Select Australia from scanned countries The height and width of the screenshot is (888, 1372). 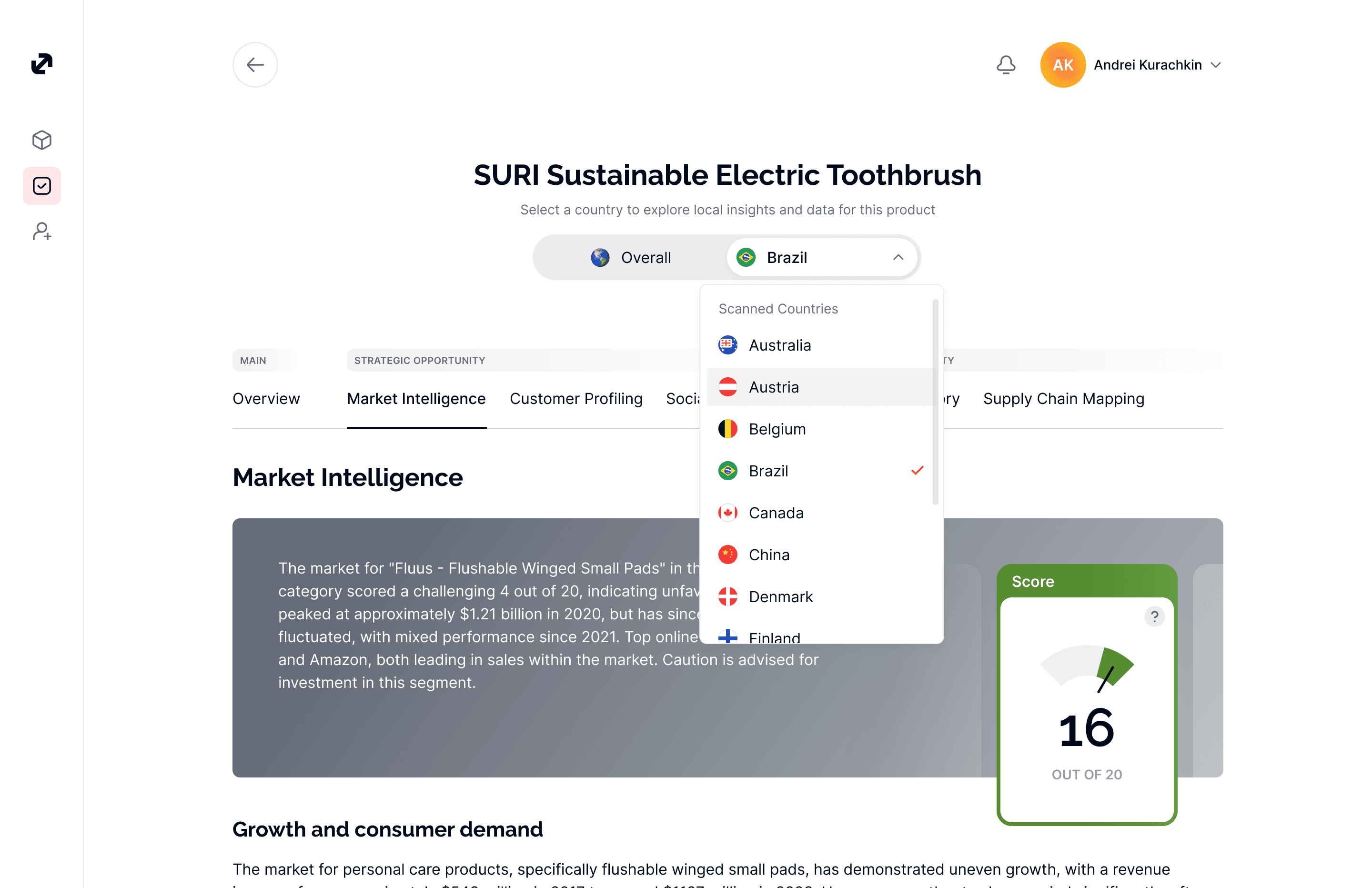(779, 345)
